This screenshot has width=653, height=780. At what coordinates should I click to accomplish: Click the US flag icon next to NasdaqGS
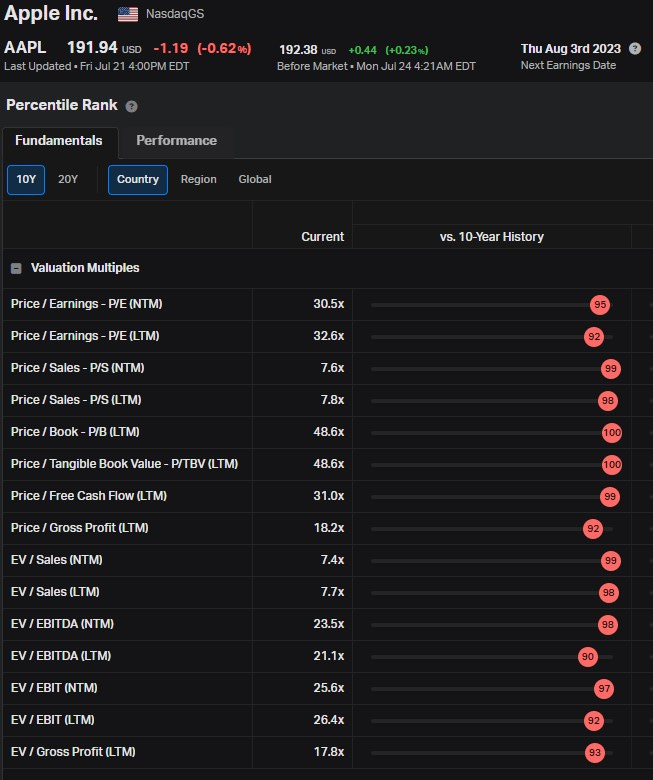point(128,14)
